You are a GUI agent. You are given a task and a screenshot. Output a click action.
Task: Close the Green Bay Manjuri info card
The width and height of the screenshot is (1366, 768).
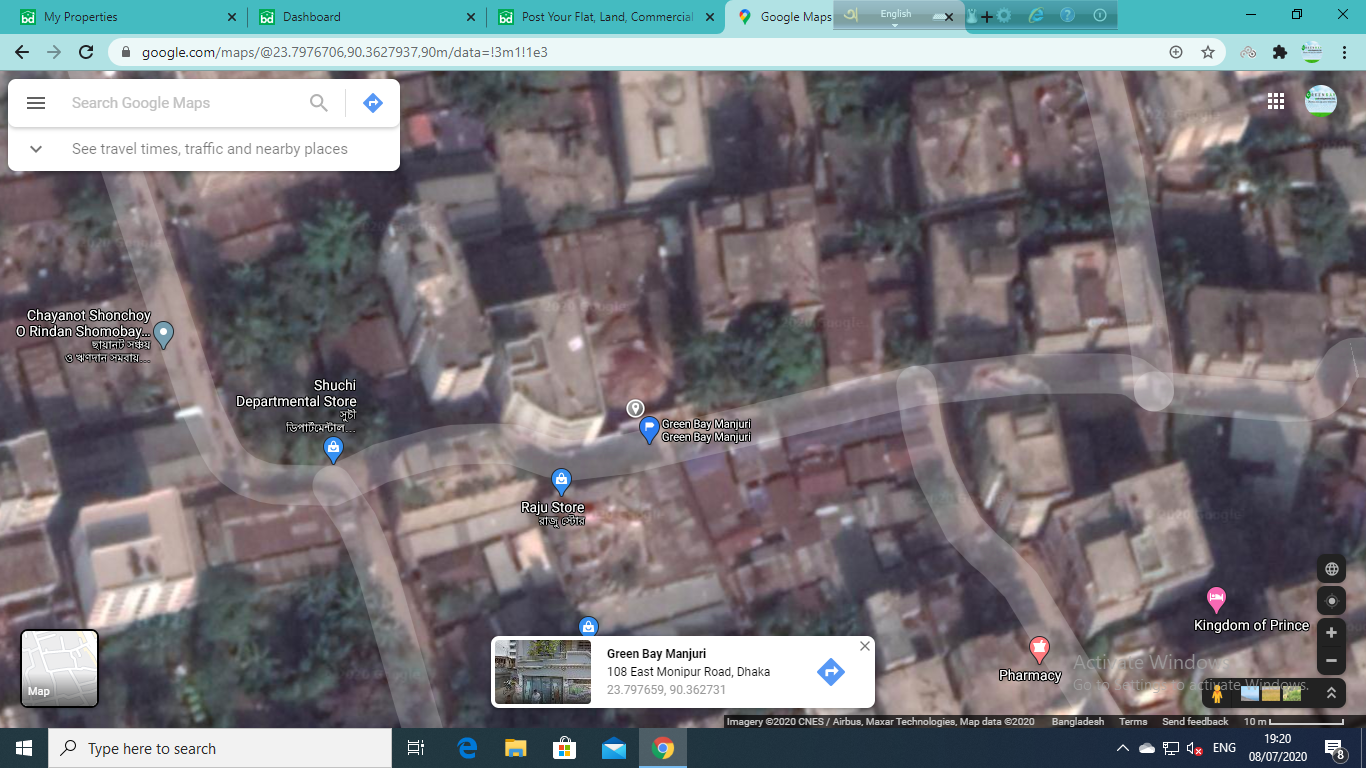pos(865,646)
